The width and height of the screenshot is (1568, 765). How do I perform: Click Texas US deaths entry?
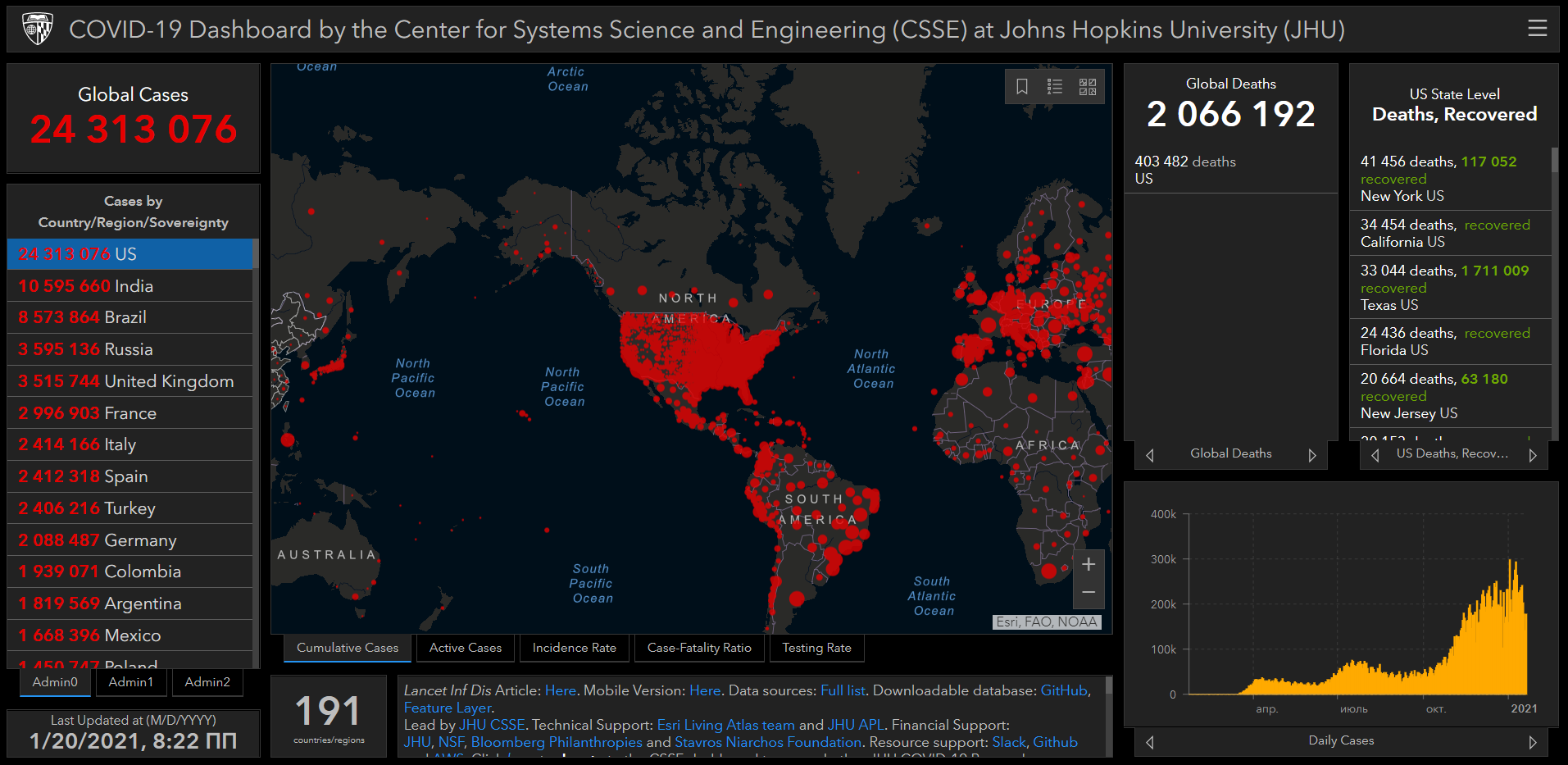coord(1450,288)
